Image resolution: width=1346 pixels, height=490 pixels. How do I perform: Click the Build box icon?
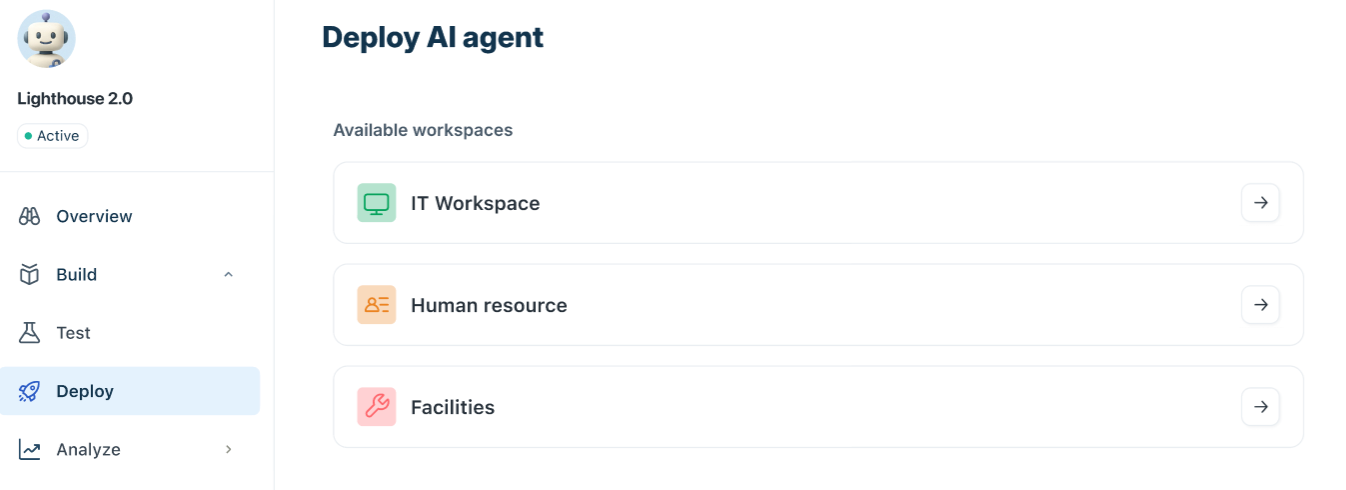coord(30,274)
